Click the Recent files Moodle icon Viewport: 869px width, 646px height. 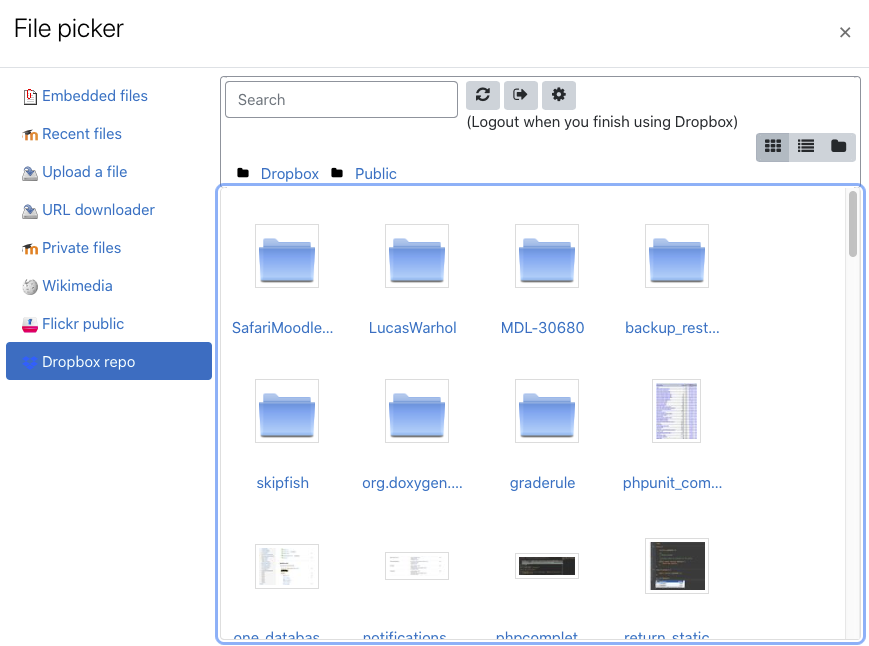tap(30, 135)
